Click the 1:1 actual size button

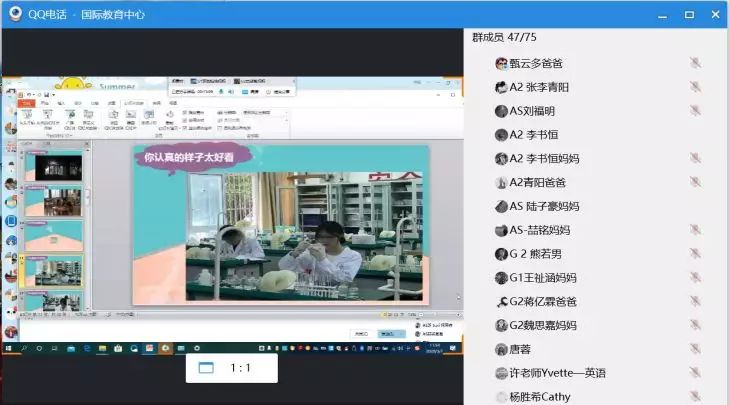click(x=240, y=368)
